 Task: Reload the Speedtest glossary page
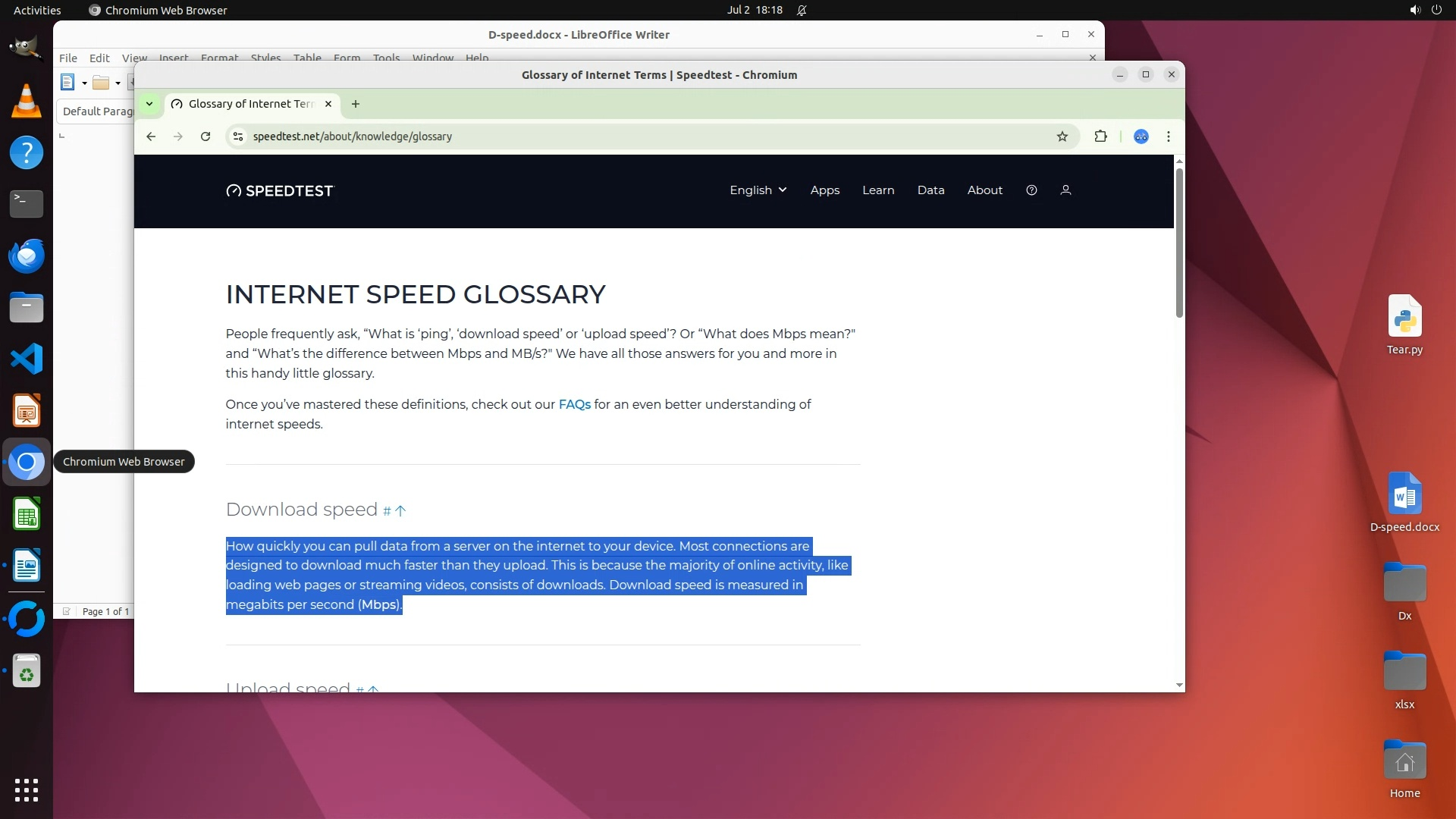pos(205,136)
